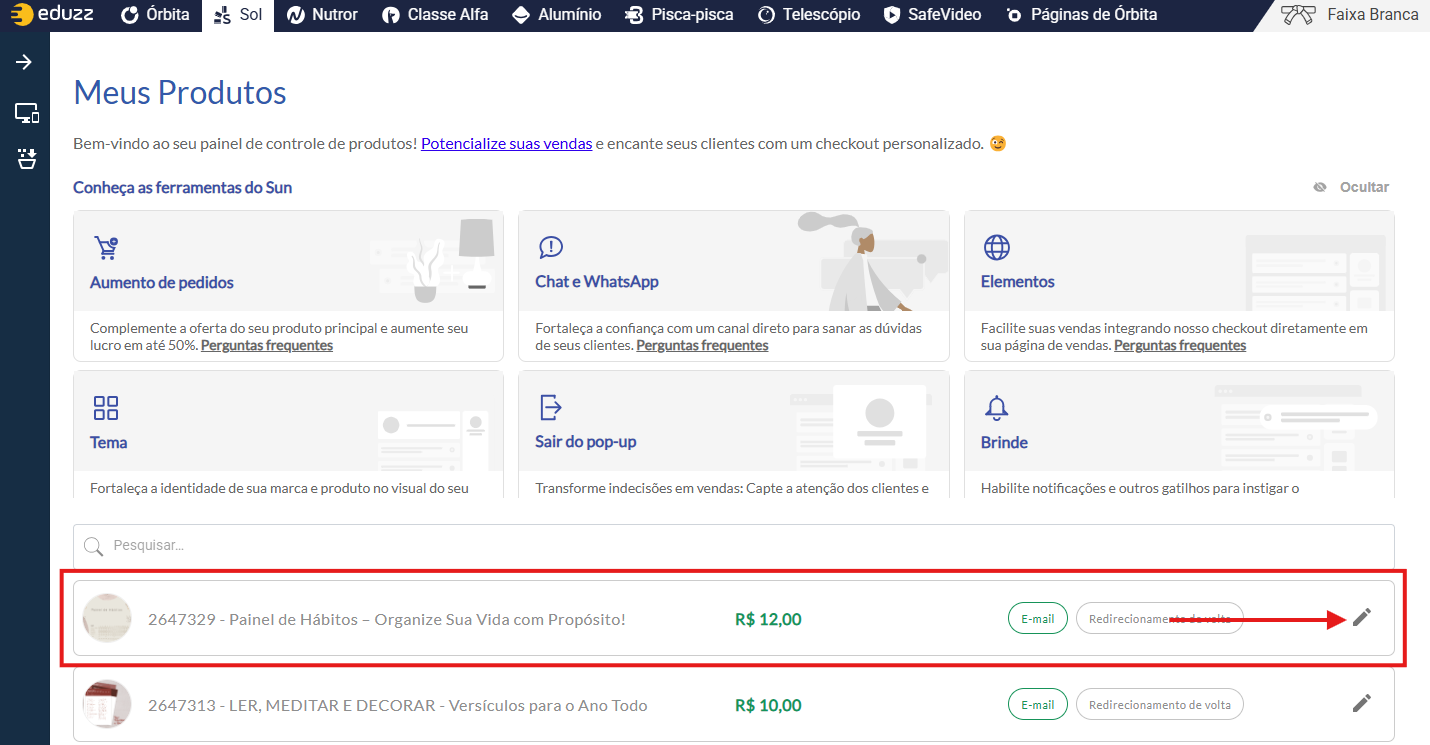Viewport: 1430px width, 745px height.
Task: Click pencil icon for LER, MEDITAR E DECORAR
Action: [x=1361, y=704]
